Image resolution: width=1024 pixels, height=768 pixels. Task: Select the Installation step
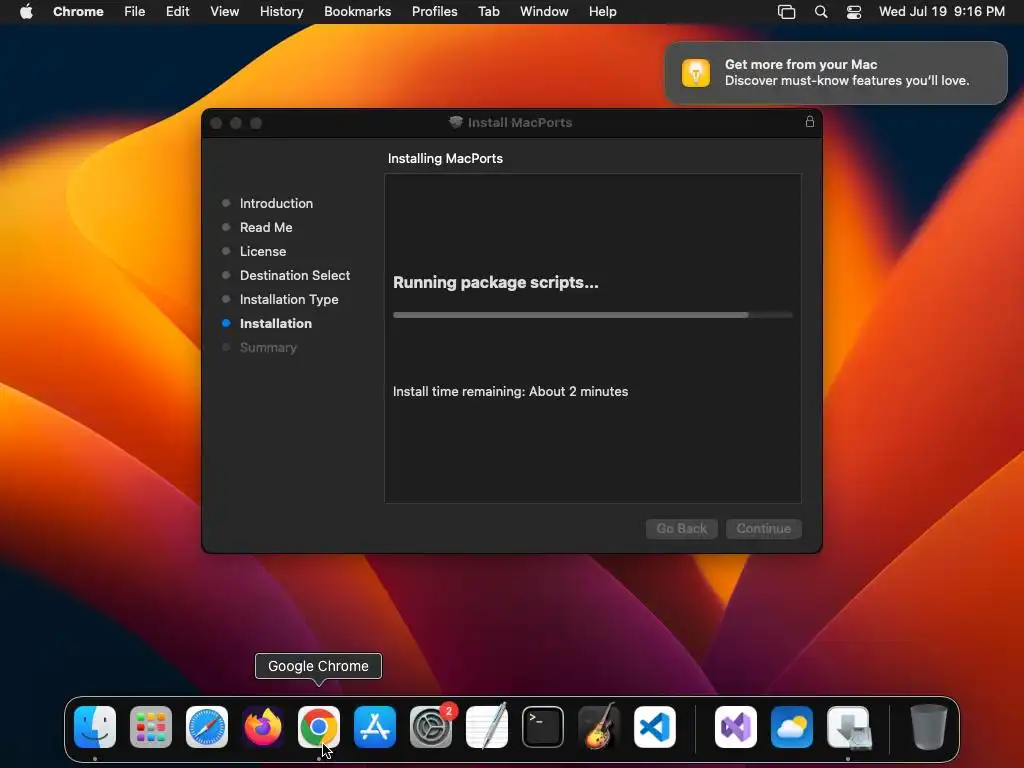point(276,323)
